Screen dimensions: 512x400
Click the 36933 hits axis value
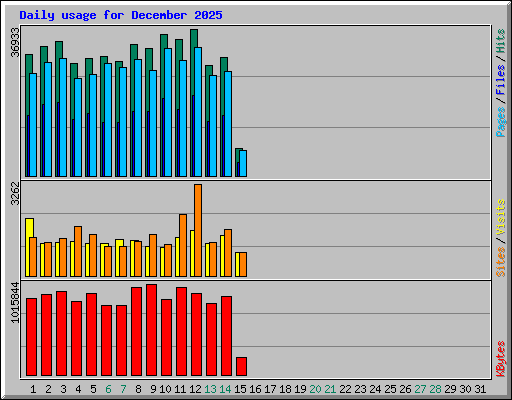click(x=15, y=42)
